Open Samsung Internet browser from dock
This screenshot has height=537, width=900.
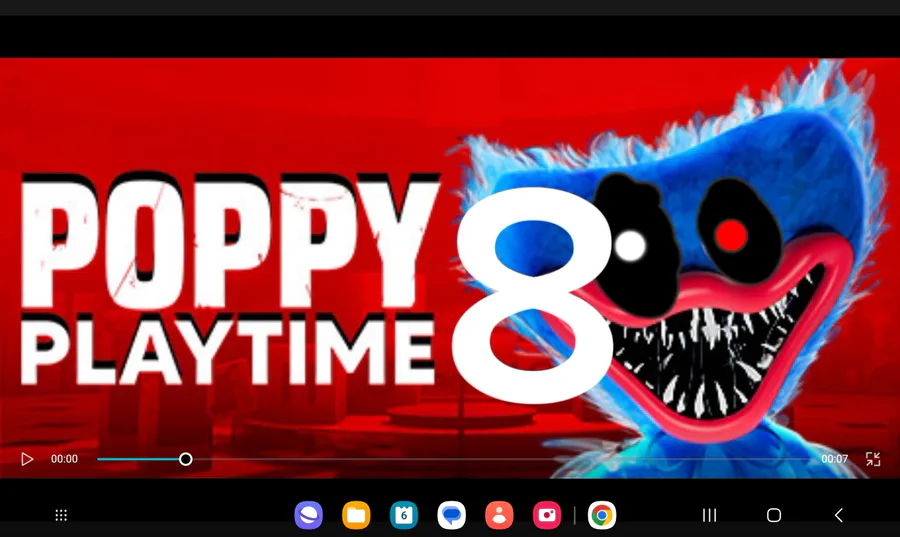pos(309,515)
